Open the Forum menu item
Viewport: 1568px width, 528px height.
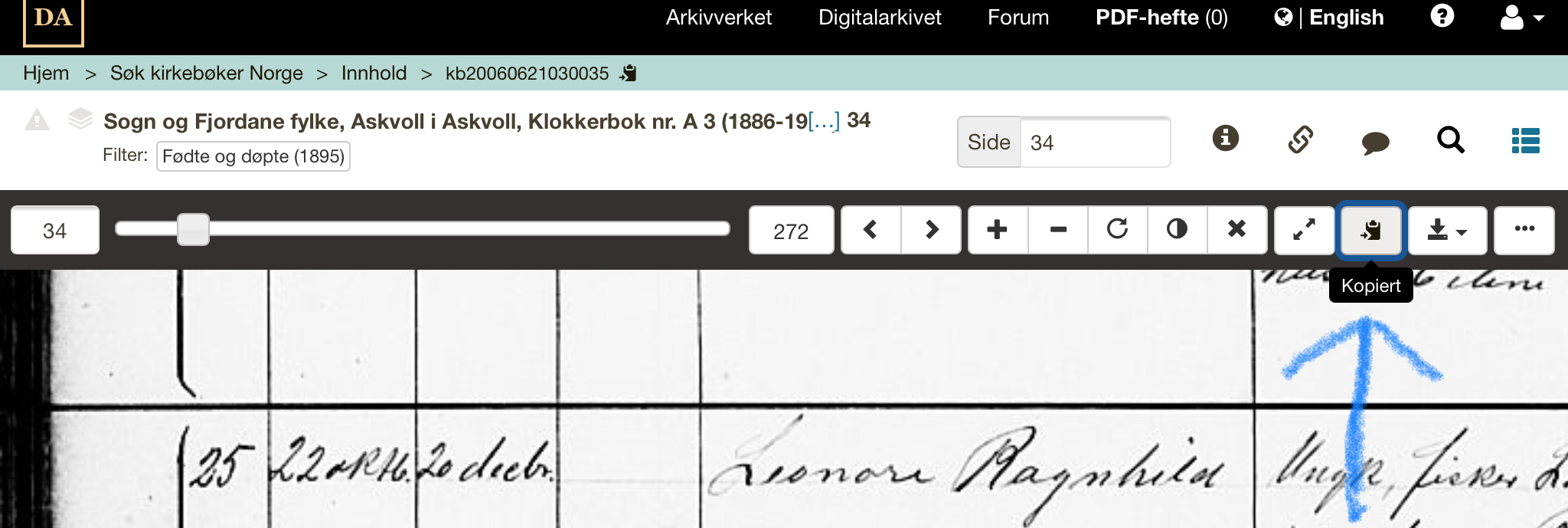(1018, 18)
